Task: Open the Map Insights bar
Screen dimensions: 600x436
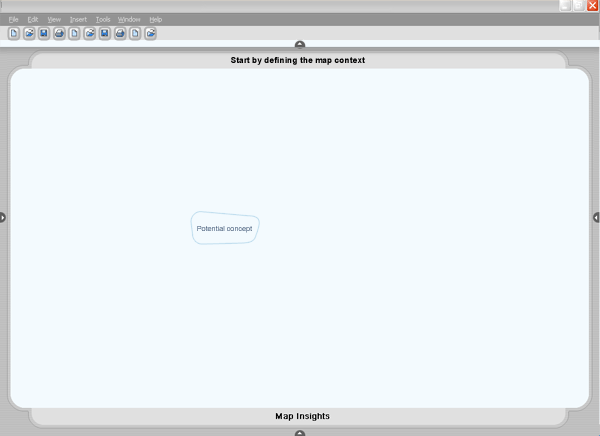Action: pyautogui.click(x=302, y=416)
